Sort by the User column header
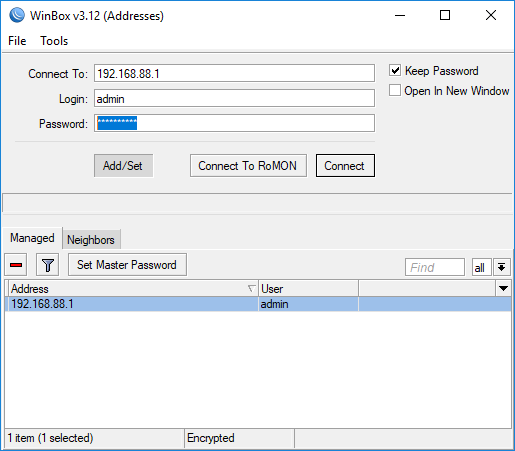This screenshot has height=451, width=515. pyautogui.click(x=308, y=289)
